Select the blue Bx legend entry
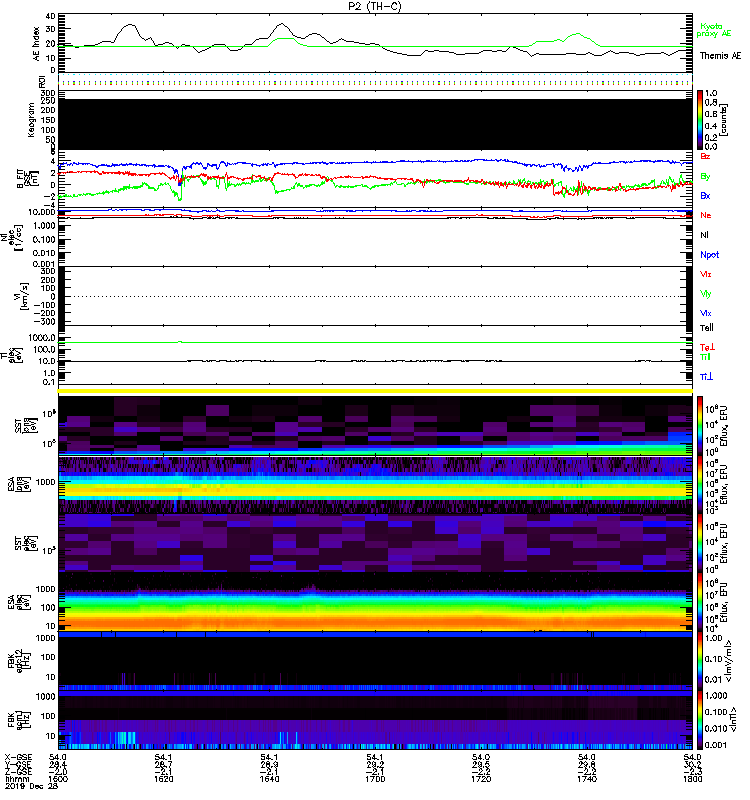 (705, 196)
